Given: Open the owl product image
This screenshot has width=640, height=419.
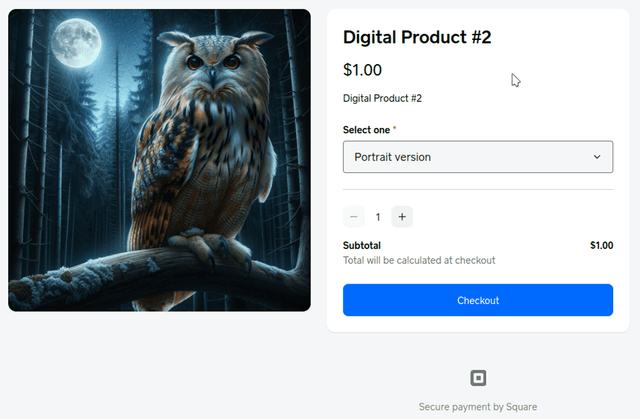Looking at the screenshot, I should (160, 160).
